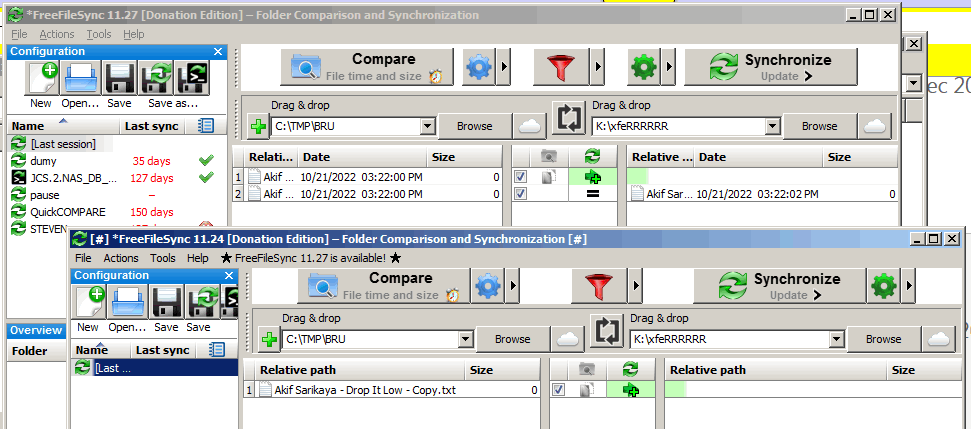Click right cloud storage icon in 11.27 window
This screenshot has height=429, width=971.
tap(874, 126)
